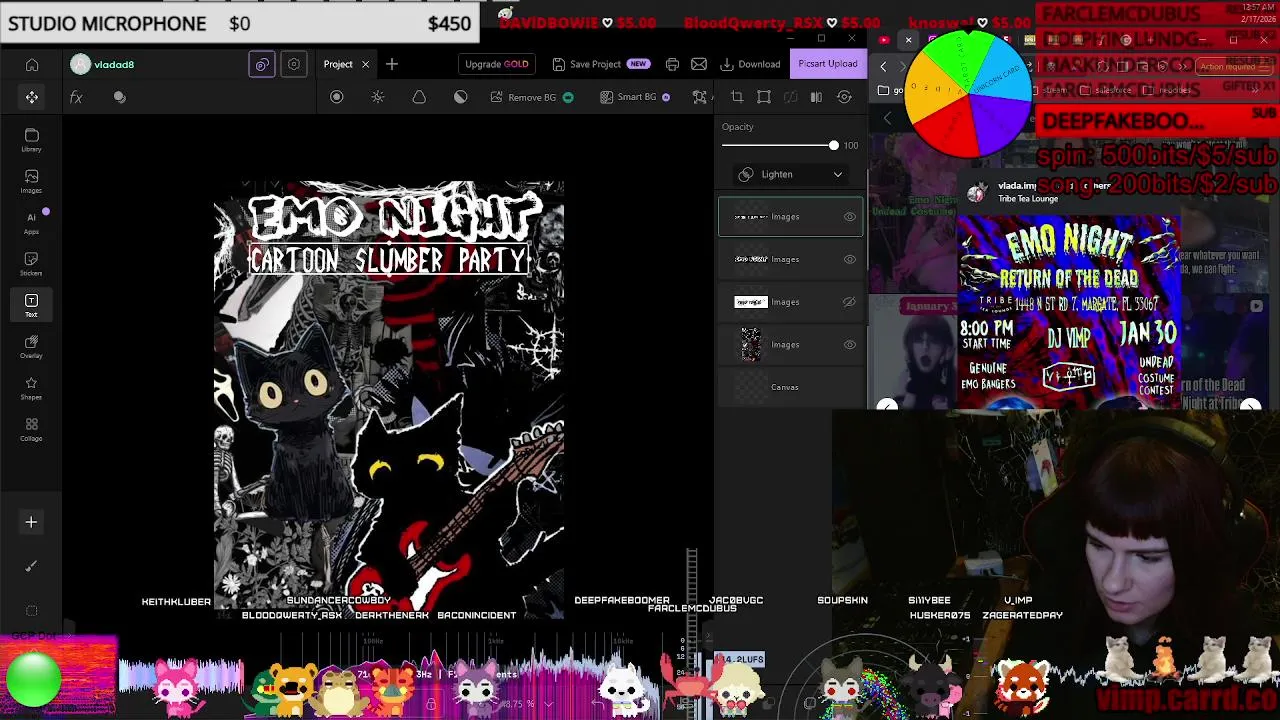Screen dimensions: 1280x720
Task: Open the fx effects tool
Action: click(76, 97)
